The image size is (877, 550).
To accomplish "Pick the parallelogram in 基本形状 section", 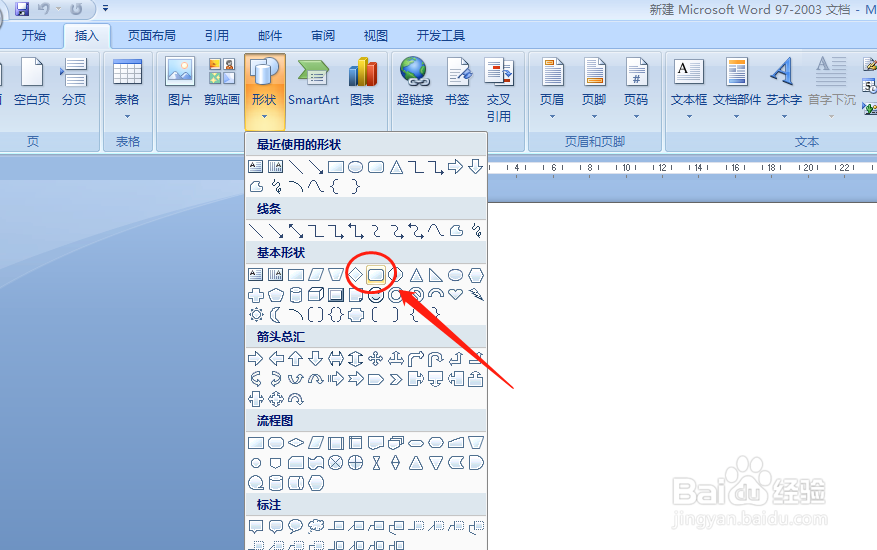I will pos(316,275).
